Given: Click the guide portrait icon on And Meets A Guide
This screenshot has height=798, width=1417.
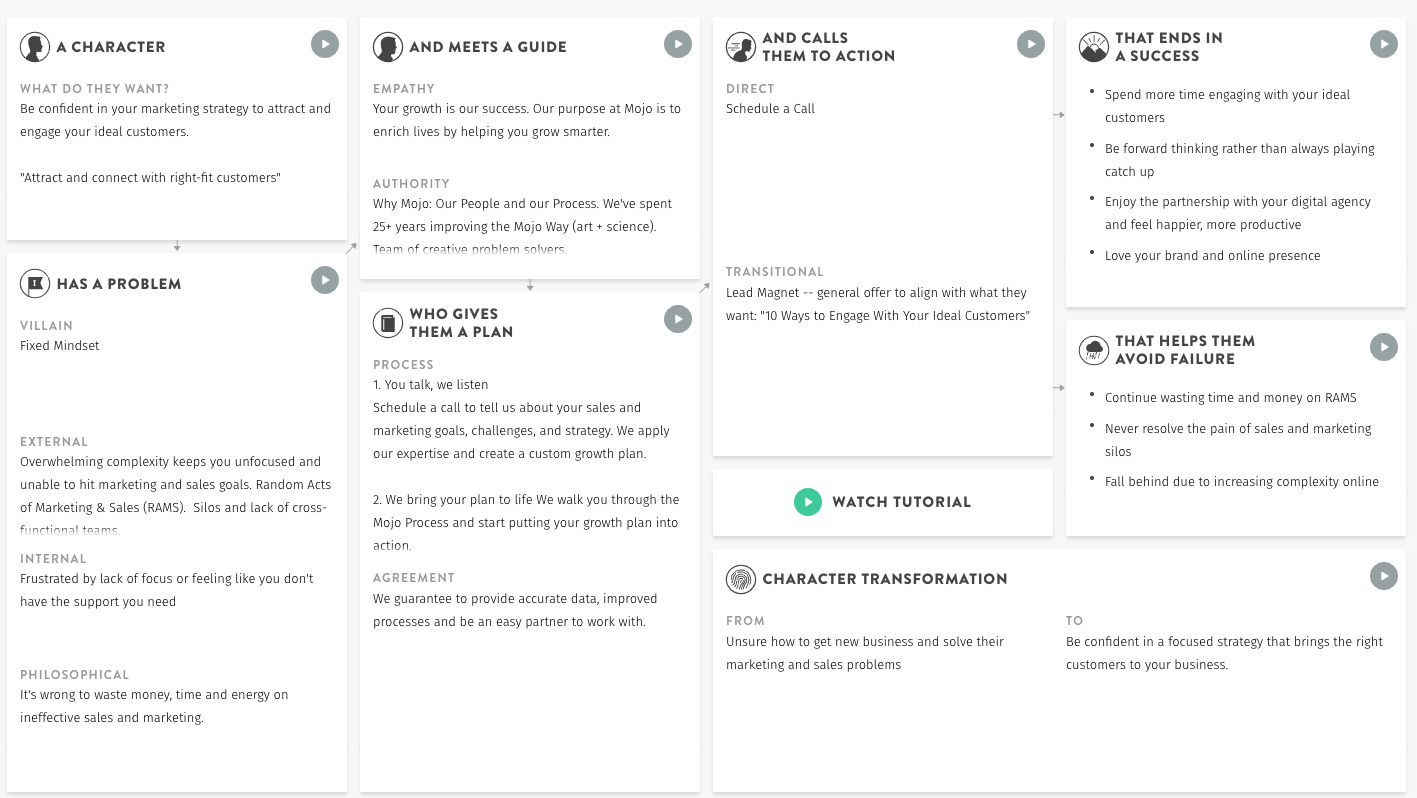Looking at the screenshot, I should 389,46.
